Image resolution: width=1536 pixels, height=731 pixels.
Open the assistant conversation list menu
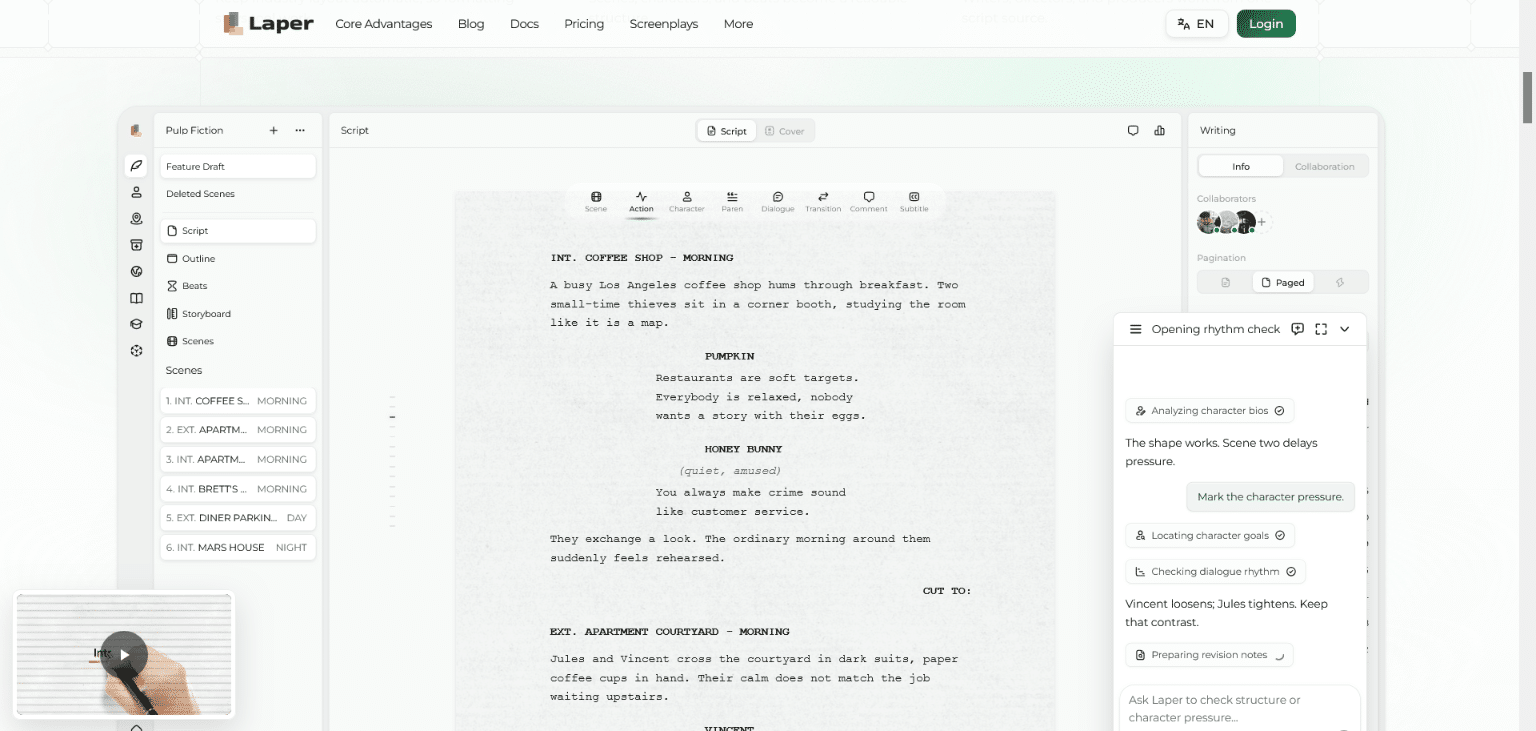pyautogui.click(x=1135, y=329)
